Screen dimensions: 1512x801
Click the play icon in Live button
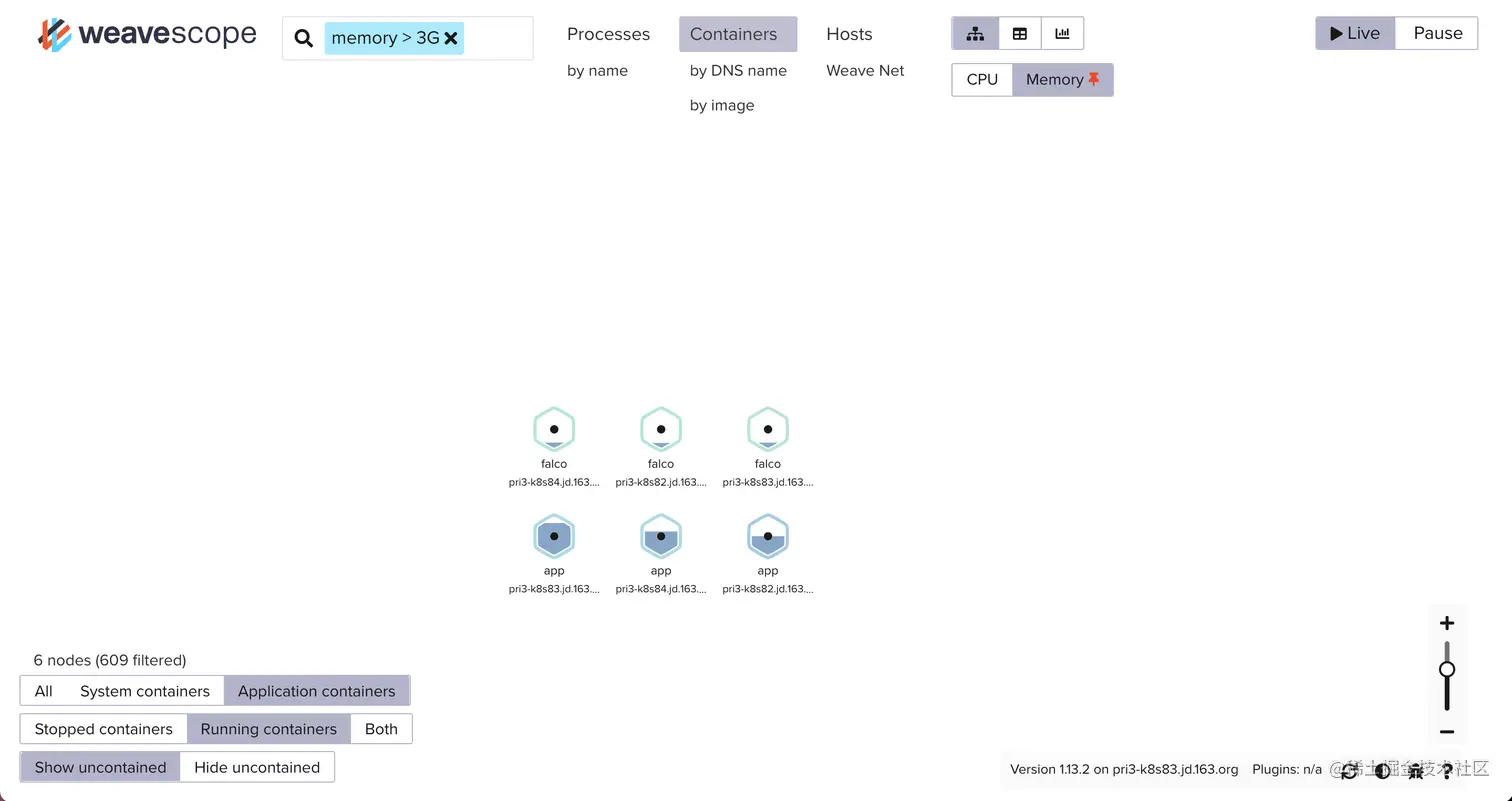(x=1336, y=33)
